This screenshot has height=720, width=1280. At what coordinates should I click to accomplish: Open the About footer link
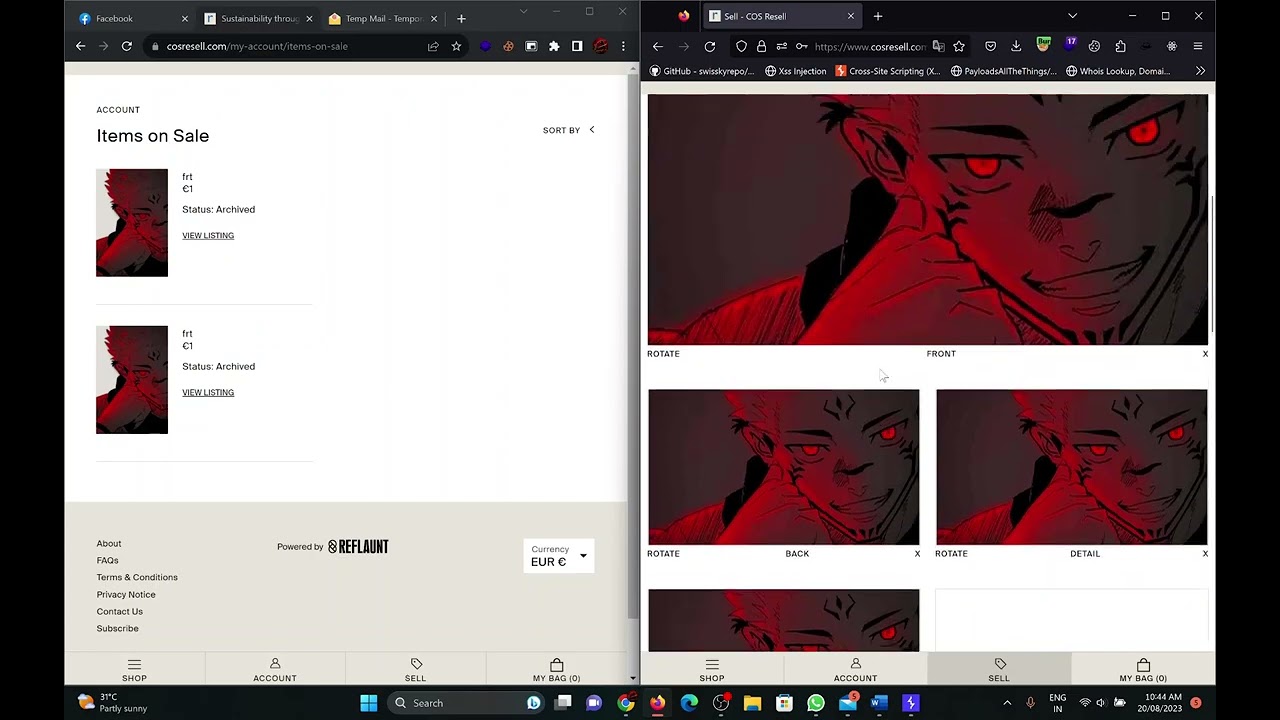tap(109, 543)
